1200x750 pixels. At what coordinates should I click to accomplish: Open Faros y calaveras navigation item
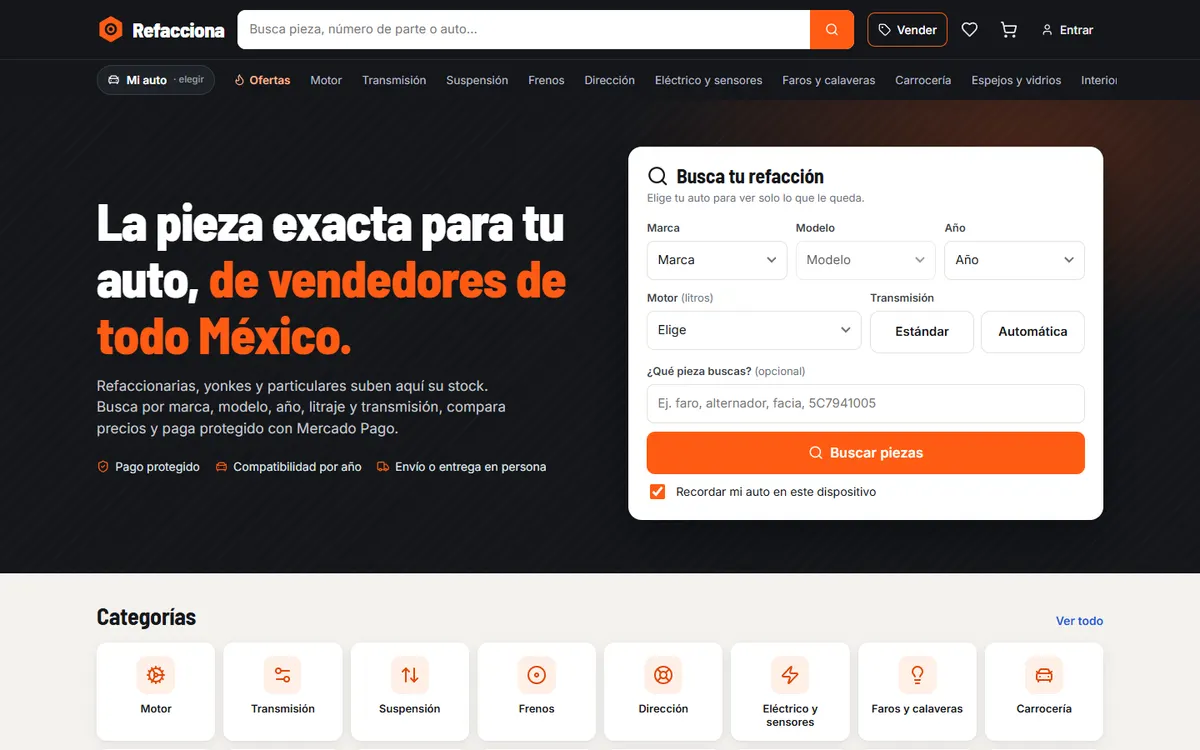829,80
